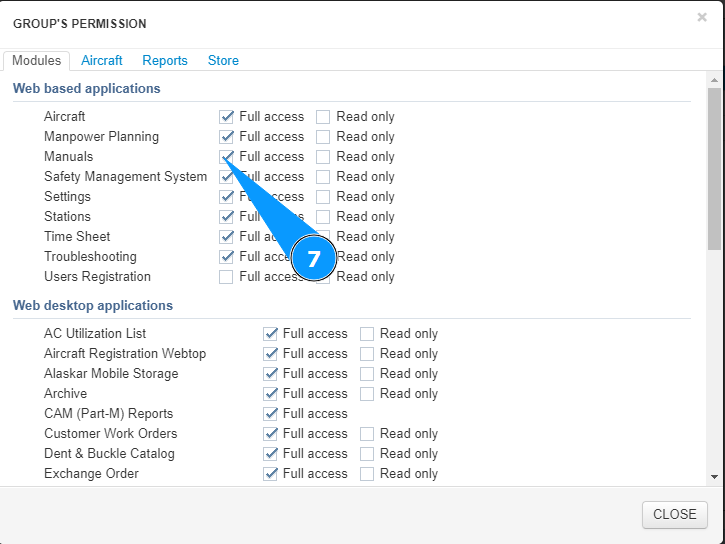Uncheck Full access for Aircraft module
The image size is (725, 544).
227,117
